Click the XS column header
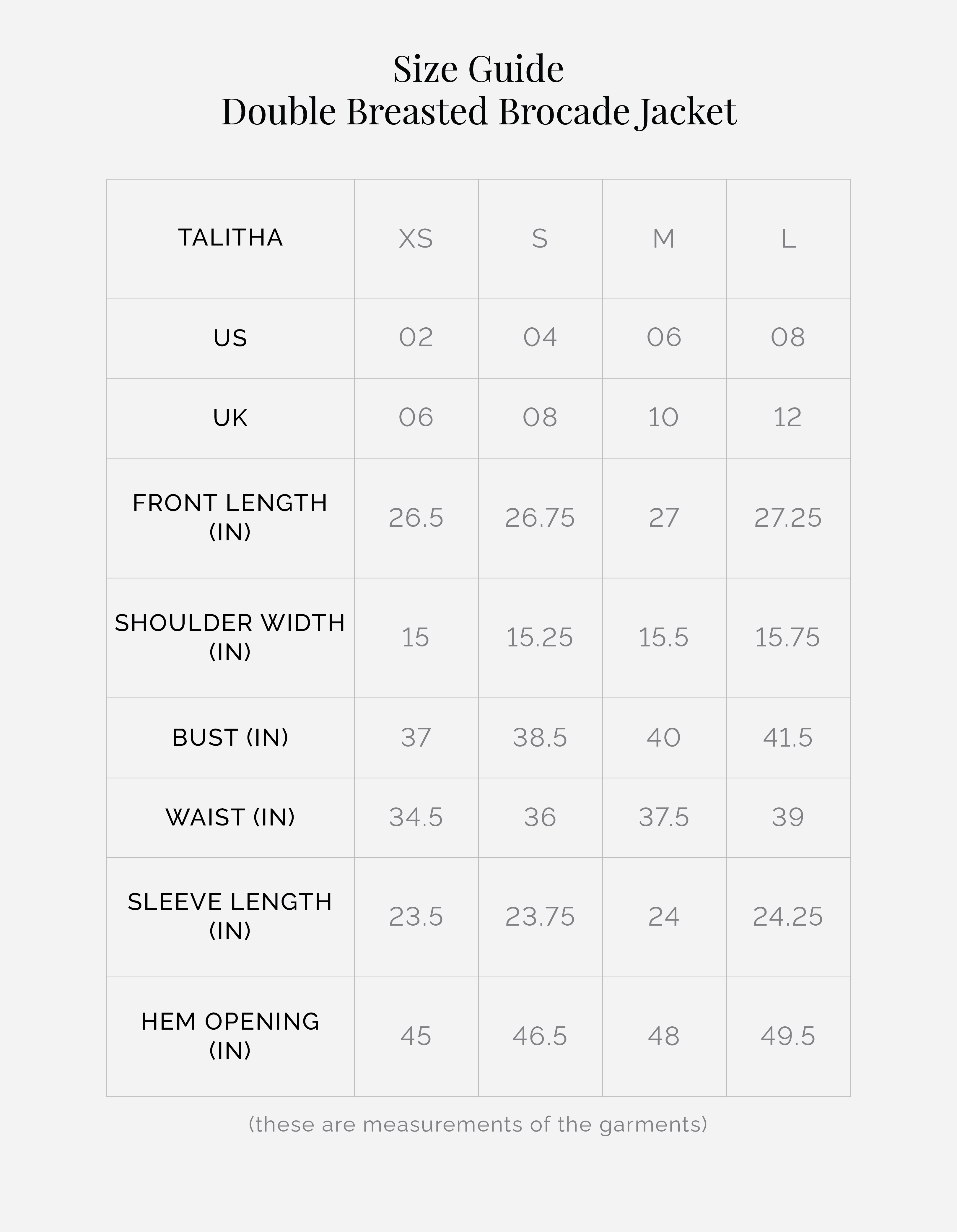The width and height of the screenshot is (957, 1232). pos(416,239)
